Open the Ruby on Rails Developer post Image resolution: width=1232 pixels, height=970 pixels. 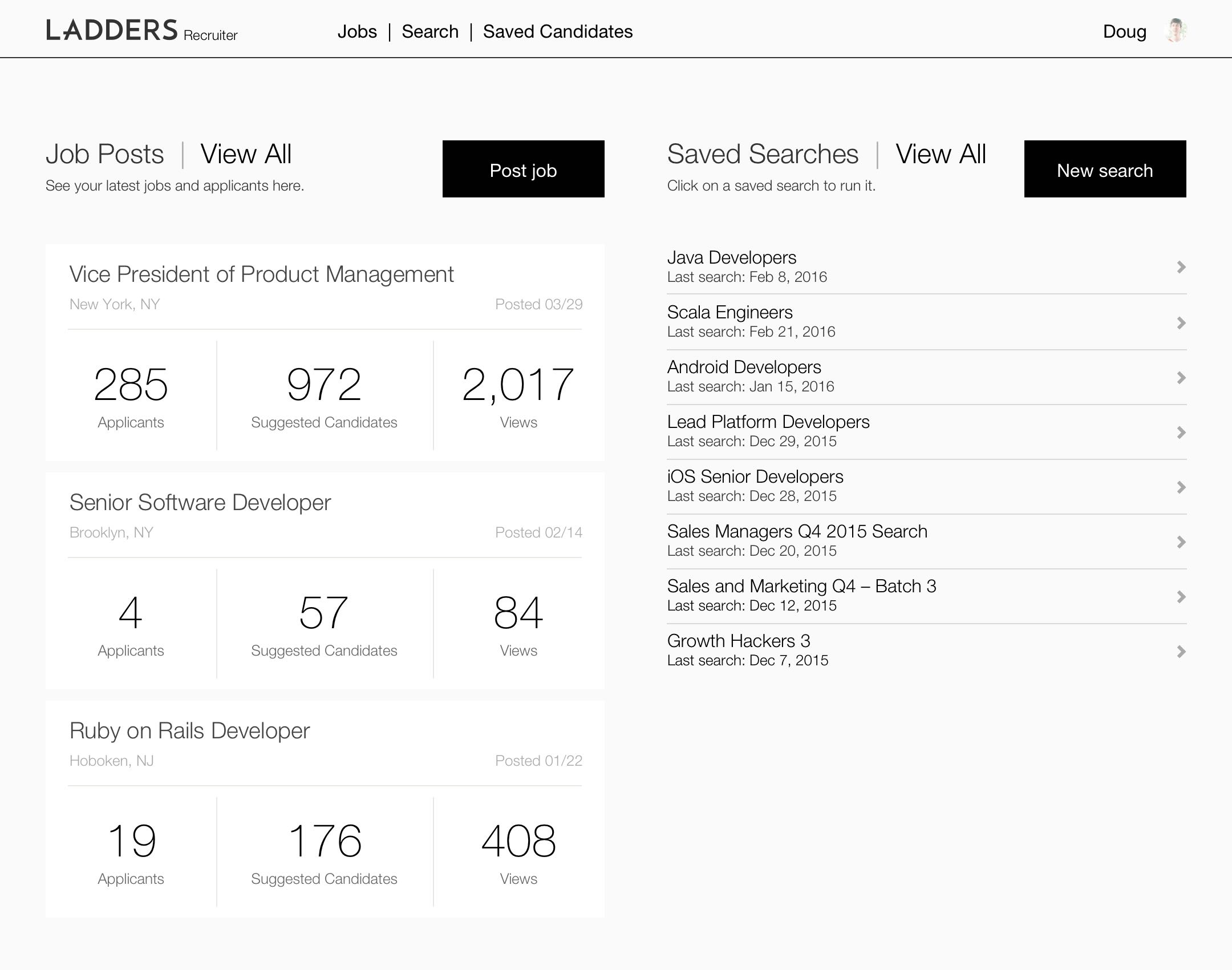point(189,731)
